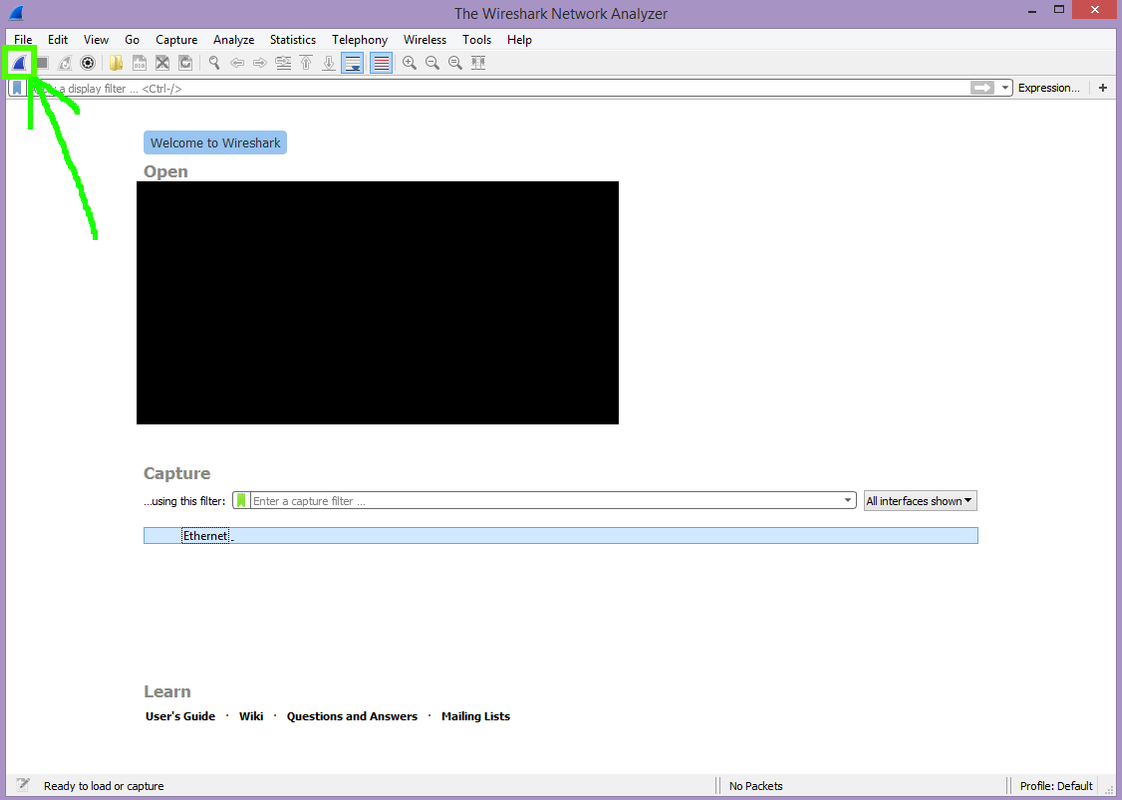This screenshot has width=1122, height=800.
Task: Click the Go to specified packet icon
Action: pyautogui.click(x=283, y=63)
